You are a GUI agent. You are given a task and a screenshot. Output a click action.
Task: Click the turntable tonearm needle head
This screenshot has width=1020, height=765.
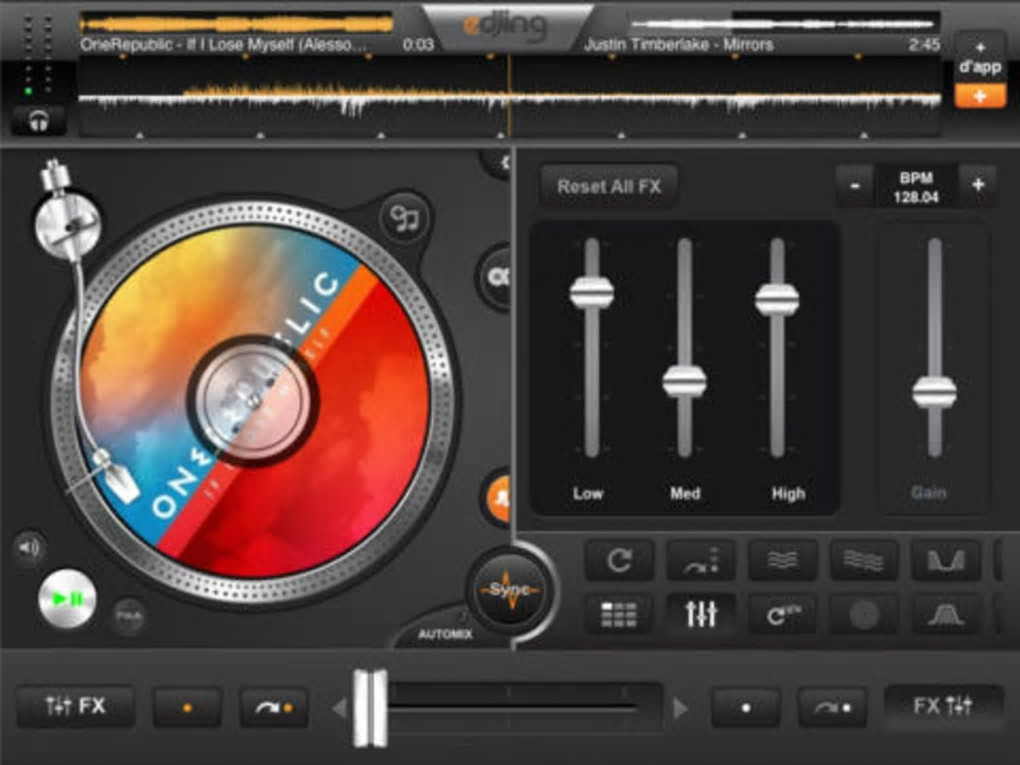coord(117,479)
